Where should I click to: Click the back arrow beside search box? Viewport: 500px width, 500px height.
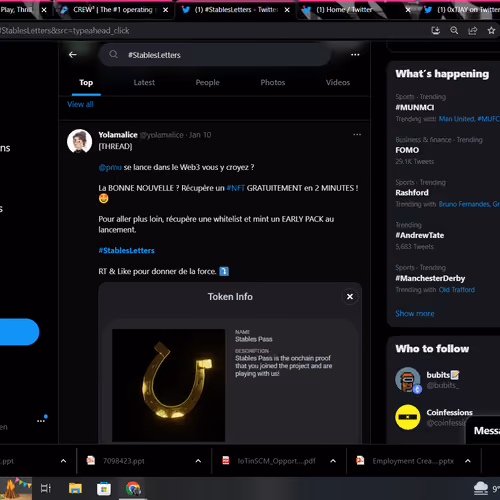pos(73,55)
